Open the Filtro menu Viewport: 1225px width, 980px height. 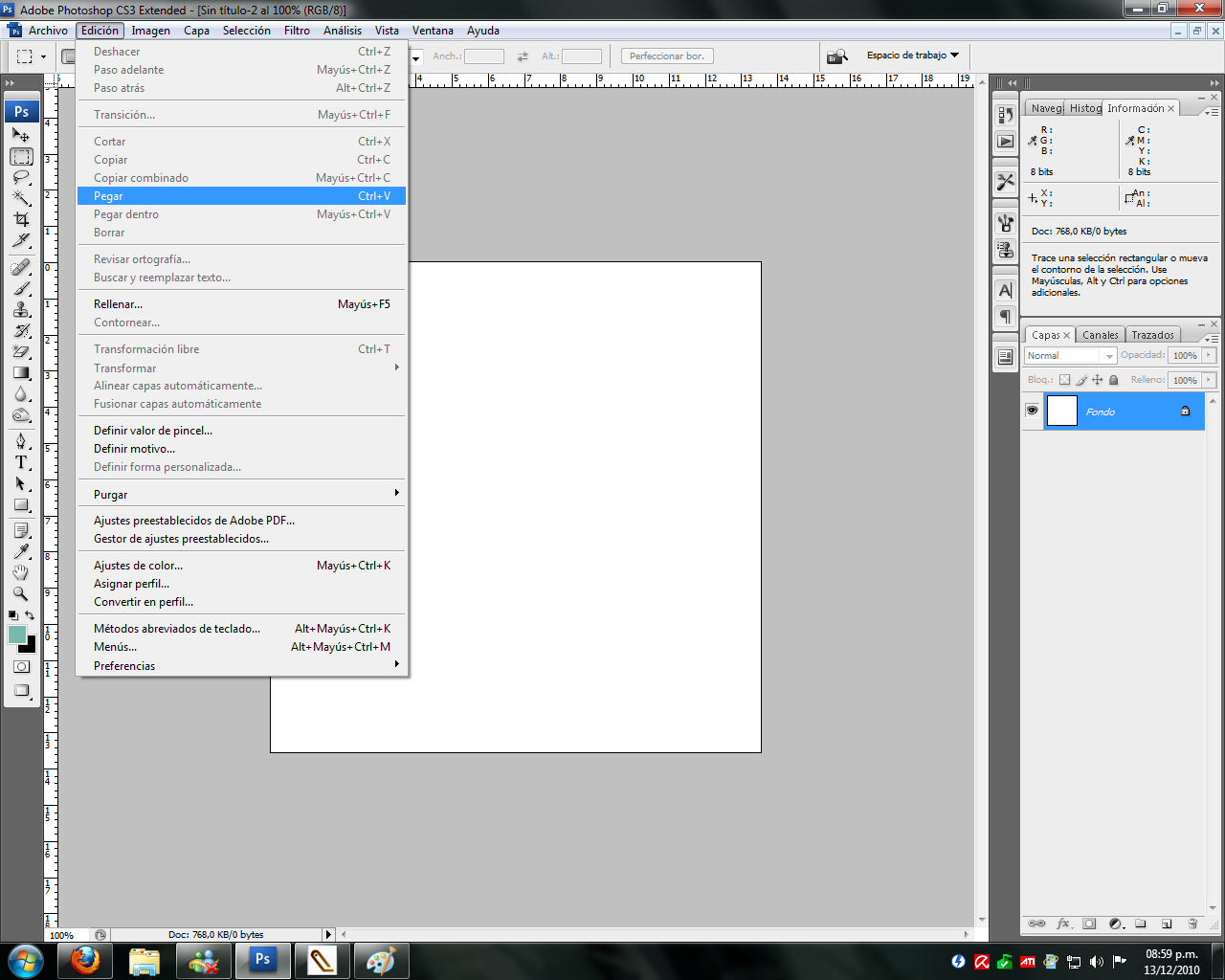point(297,31)
